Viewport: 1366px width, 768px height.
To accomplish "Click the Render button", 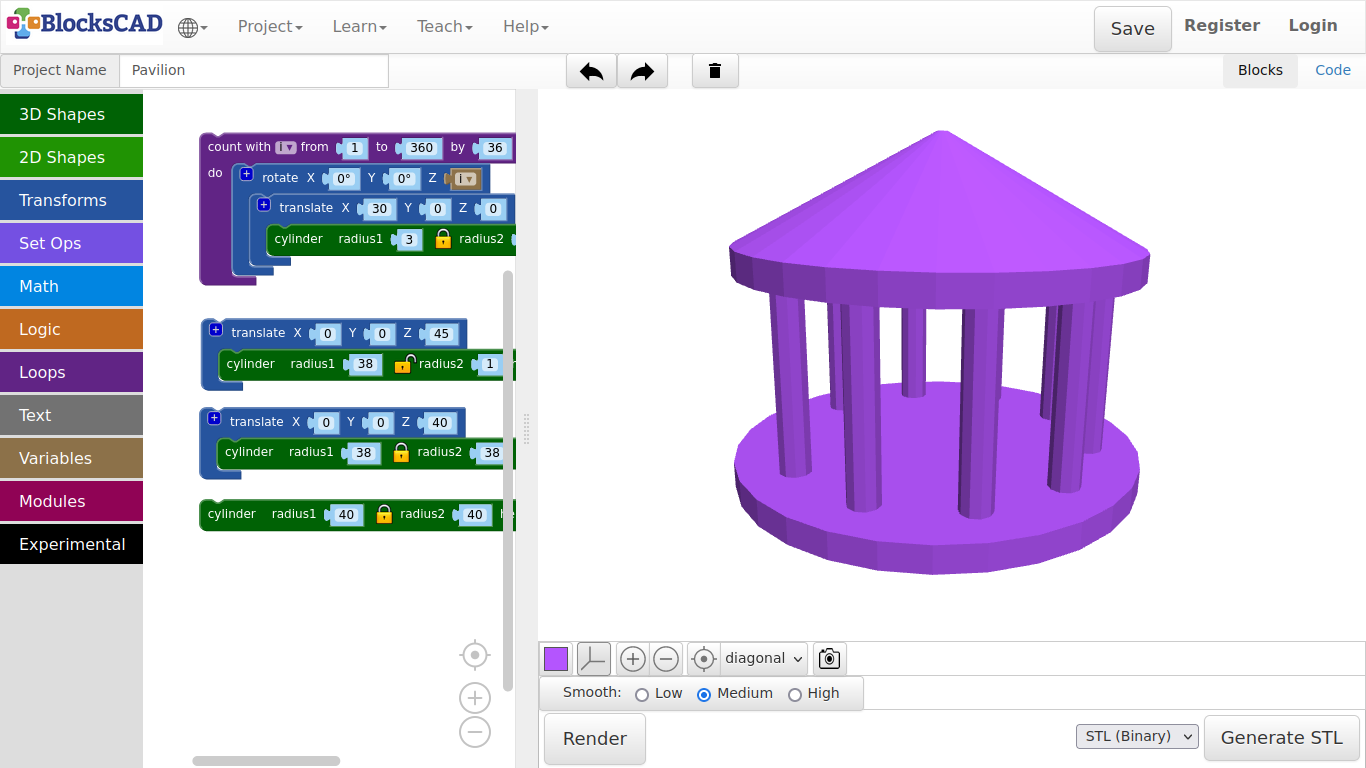I will [x=595, y=739].
